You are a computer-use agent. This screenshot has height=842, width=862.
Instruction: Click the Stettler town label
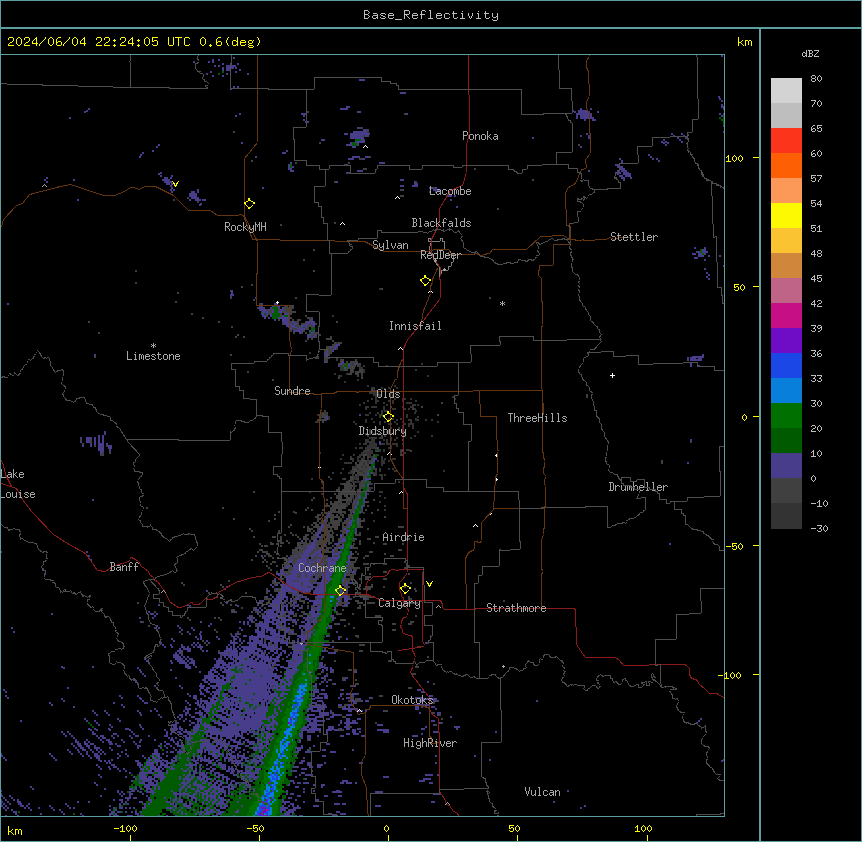634,237
